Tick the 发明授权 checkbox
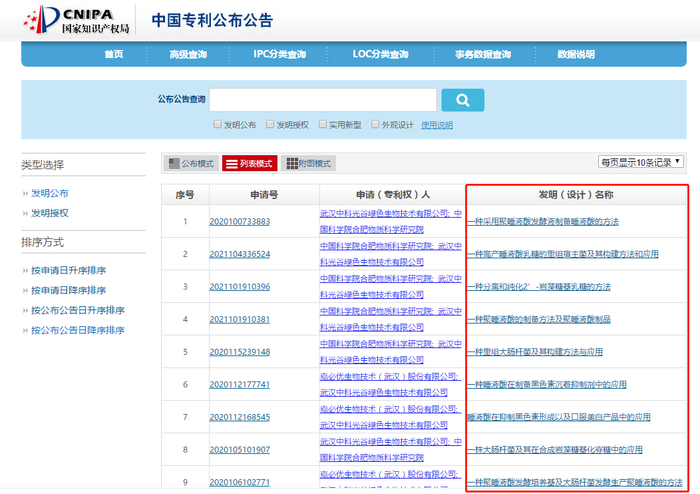 270,124
